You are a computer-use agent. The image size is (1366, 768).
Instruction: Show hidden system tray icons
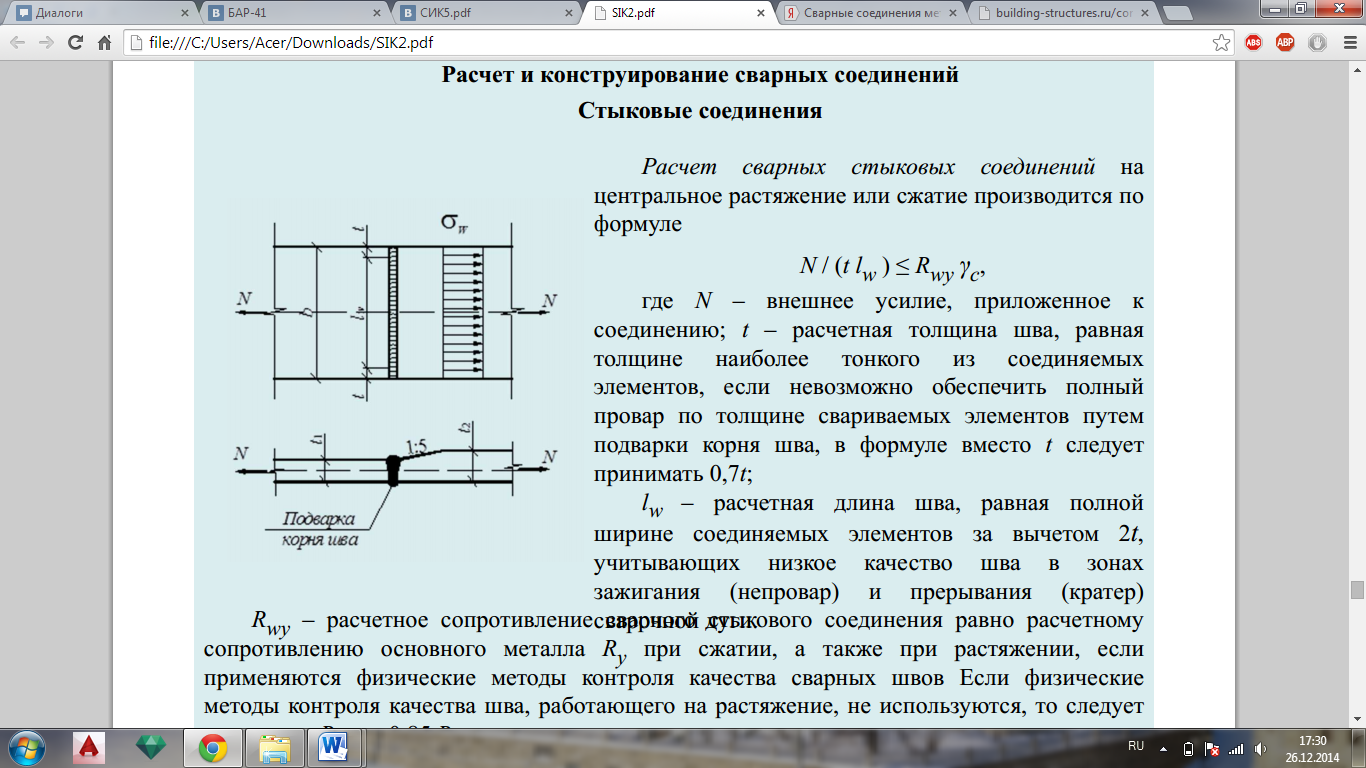(x=1163, y=747)
